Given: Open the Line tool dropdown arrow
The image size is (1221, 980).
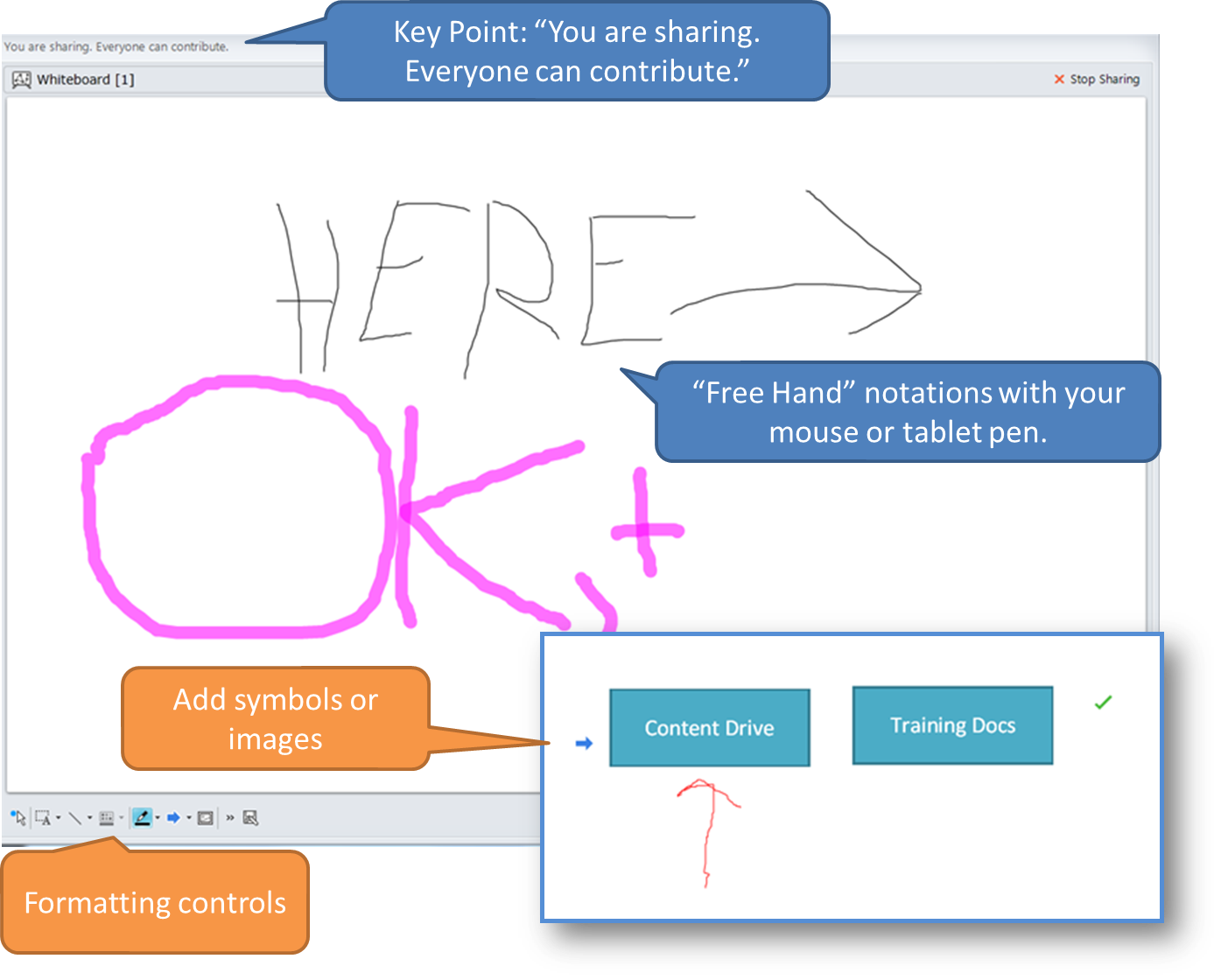Looking at the screenshot, I should 89,817.
